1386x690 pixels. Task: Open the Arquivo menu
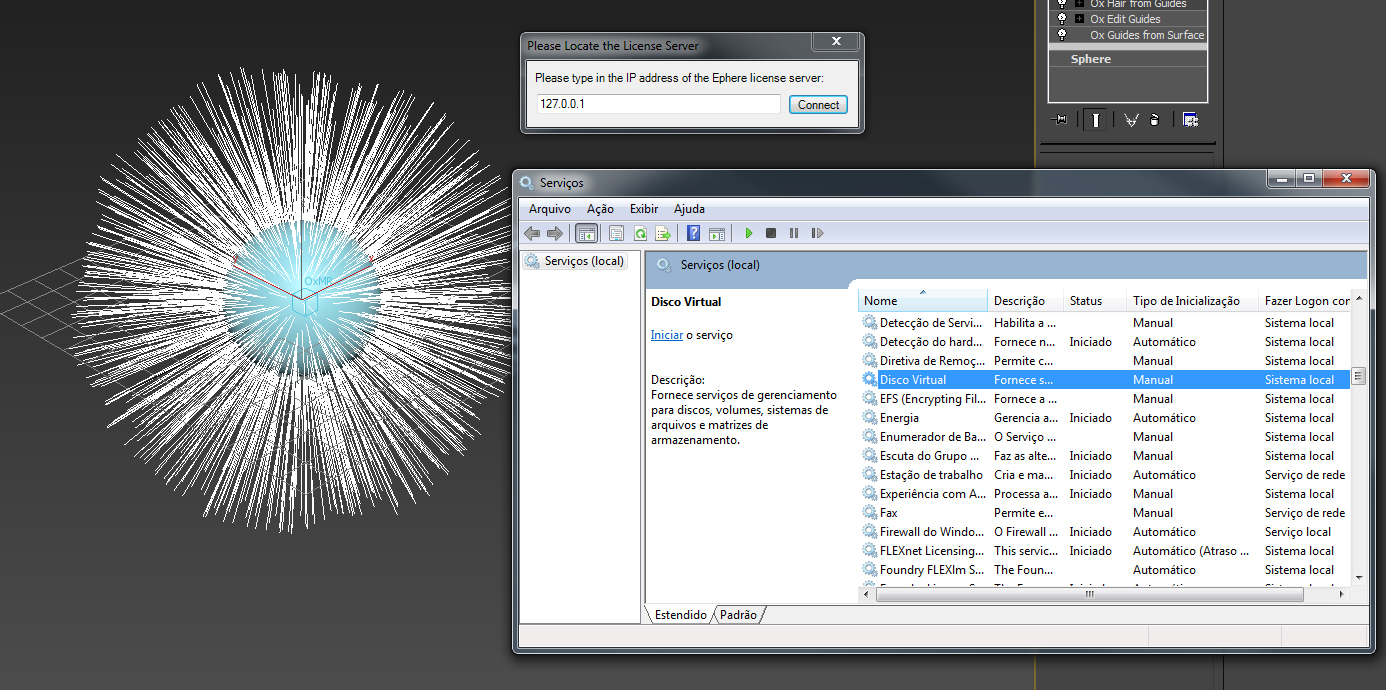549,209
